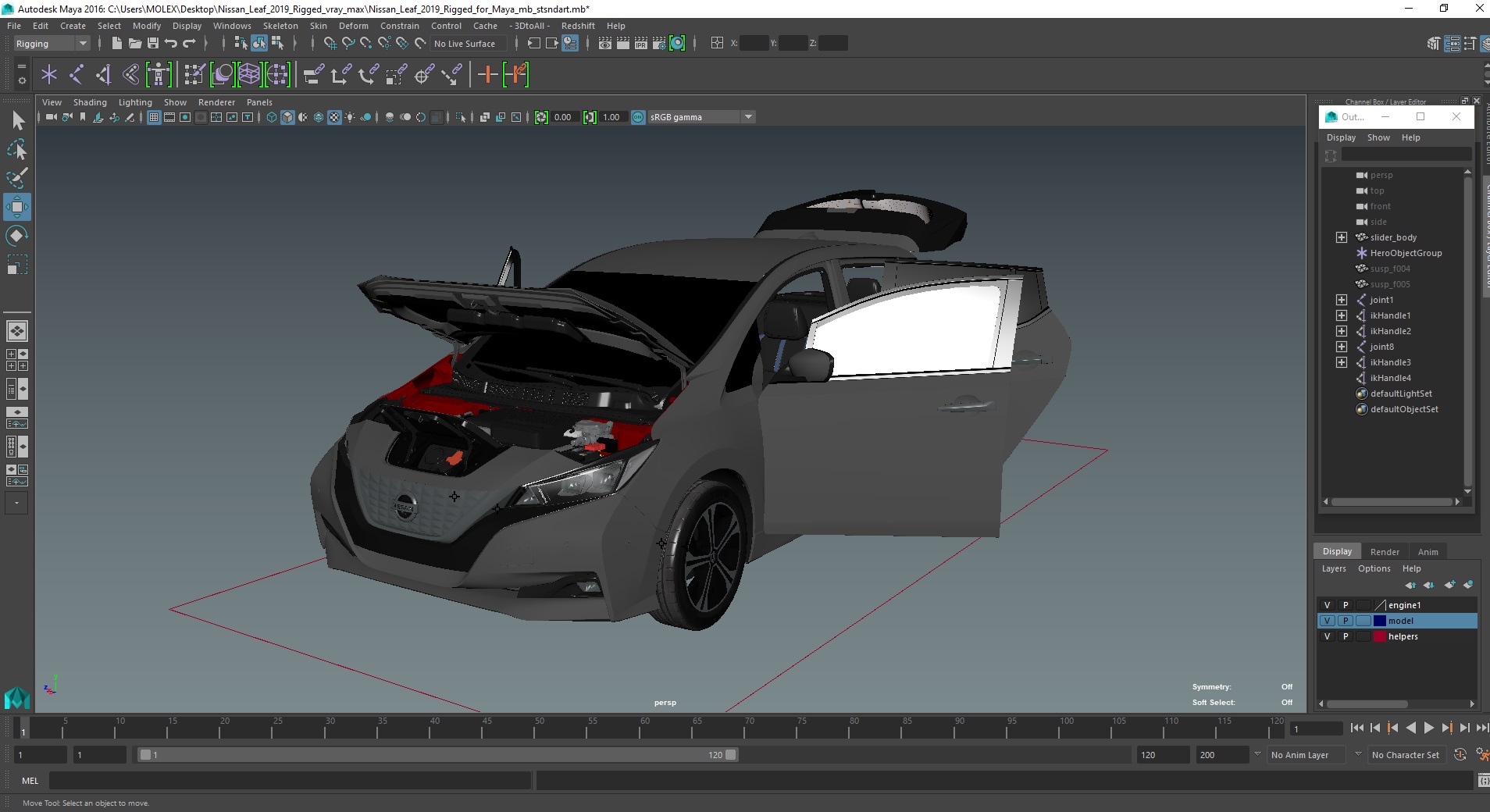Screen dimensions: 1490x812
Task: Toggle textured display in viewport
Action: 334,117
